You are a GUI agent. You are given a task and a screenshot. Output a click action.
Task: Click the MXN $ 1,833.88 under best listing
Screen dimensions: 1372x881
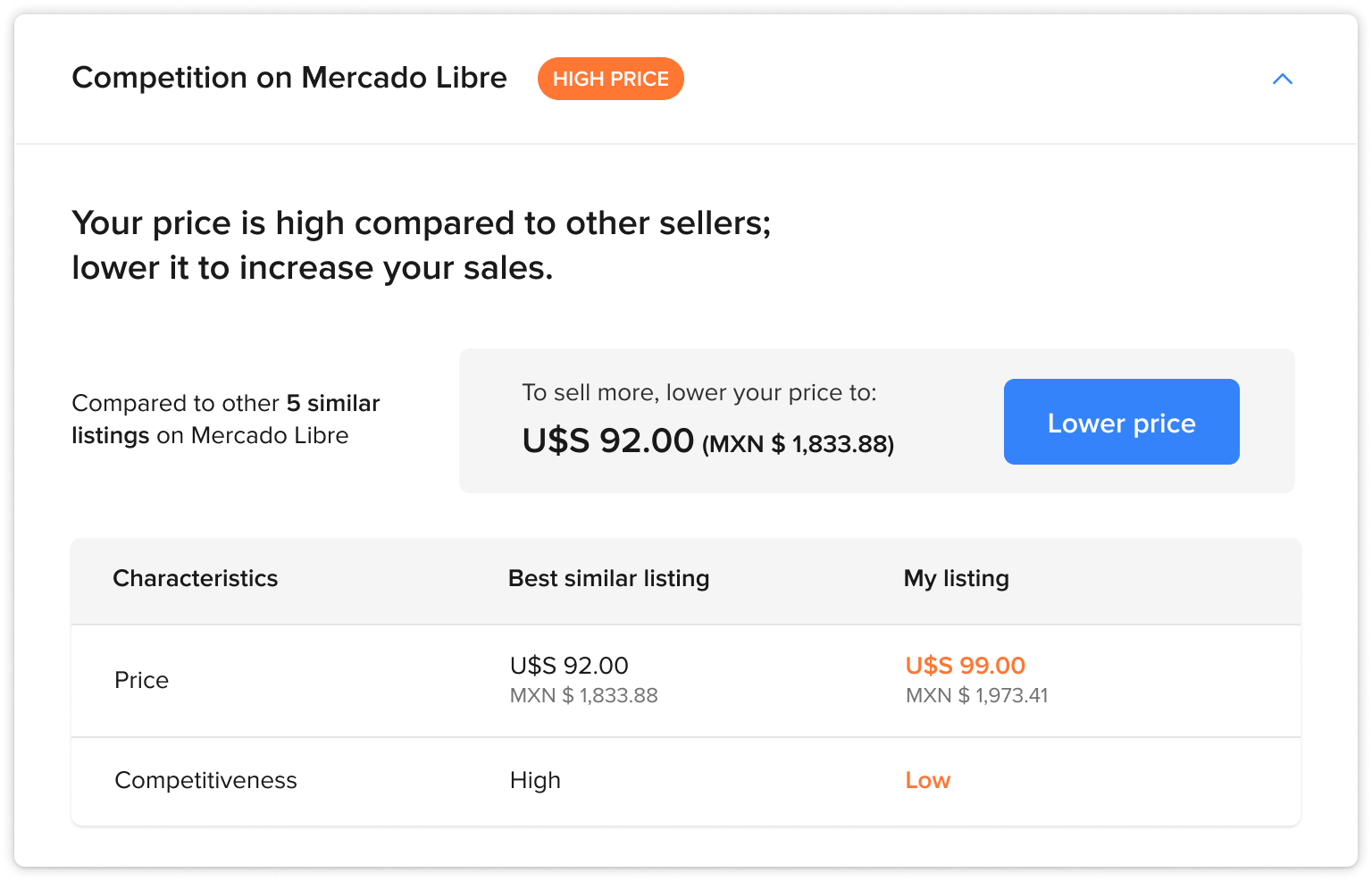tap(583, 695)
